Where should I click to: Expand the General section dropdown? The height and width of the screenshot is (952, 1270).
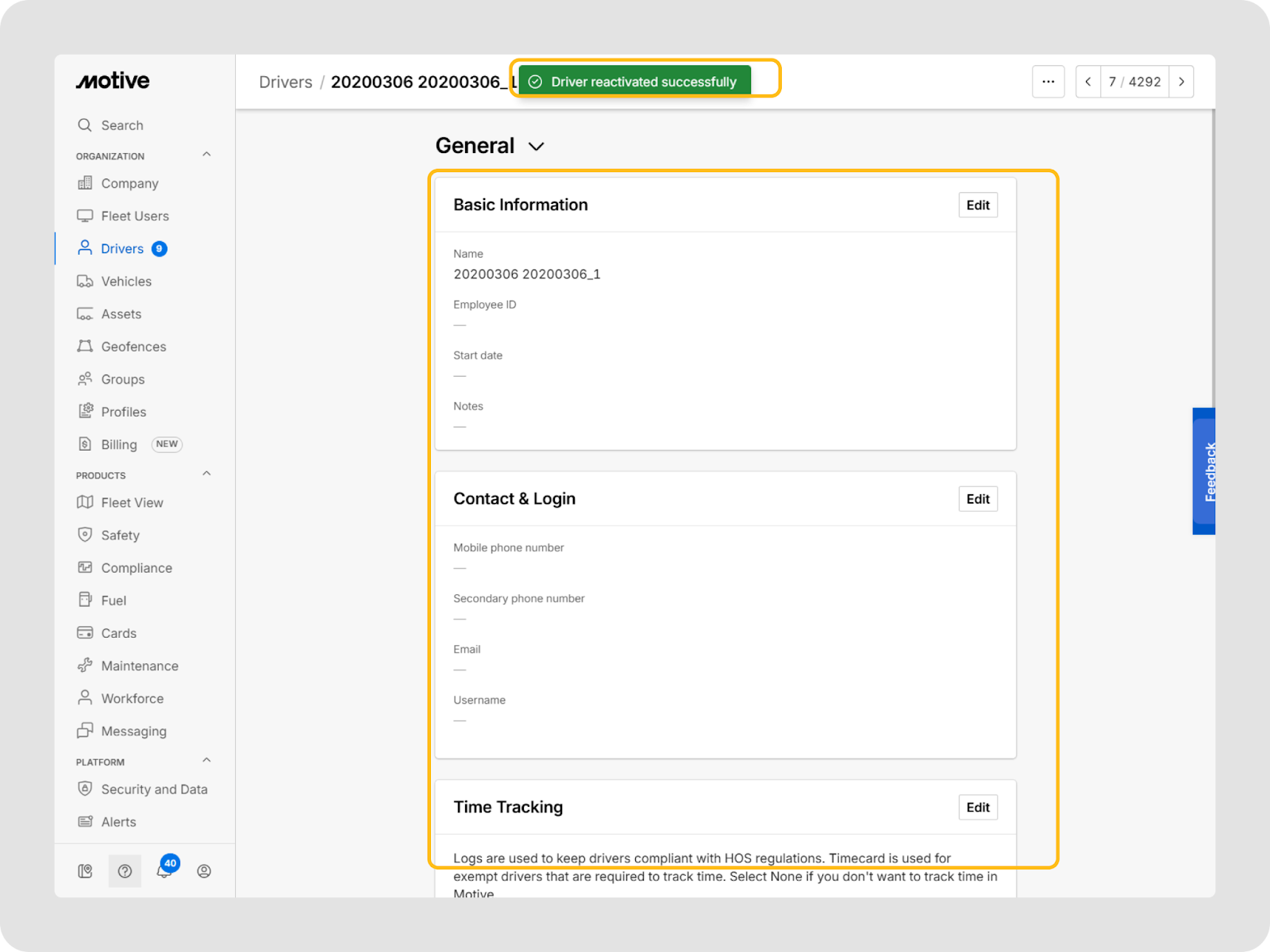[x=536, y=147]
